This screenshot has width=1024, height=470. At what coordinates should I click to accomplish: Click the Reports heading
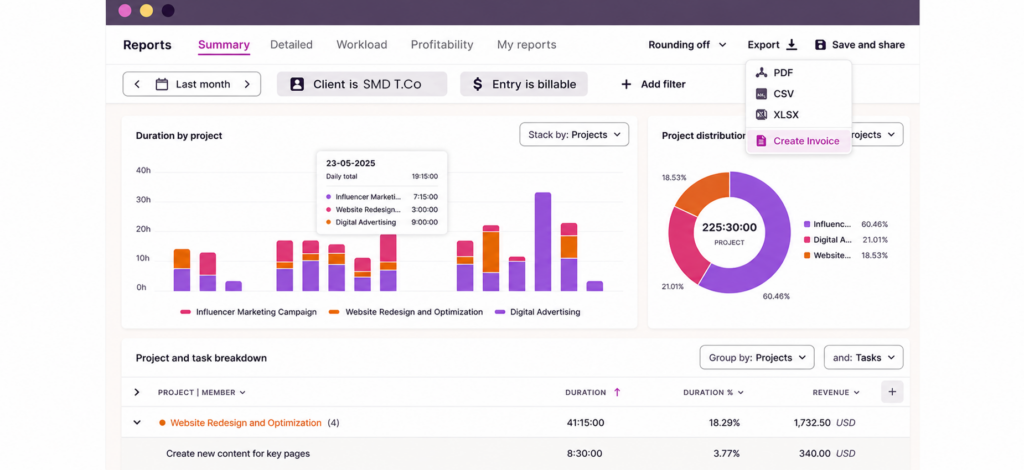click(x=147, y=45)
